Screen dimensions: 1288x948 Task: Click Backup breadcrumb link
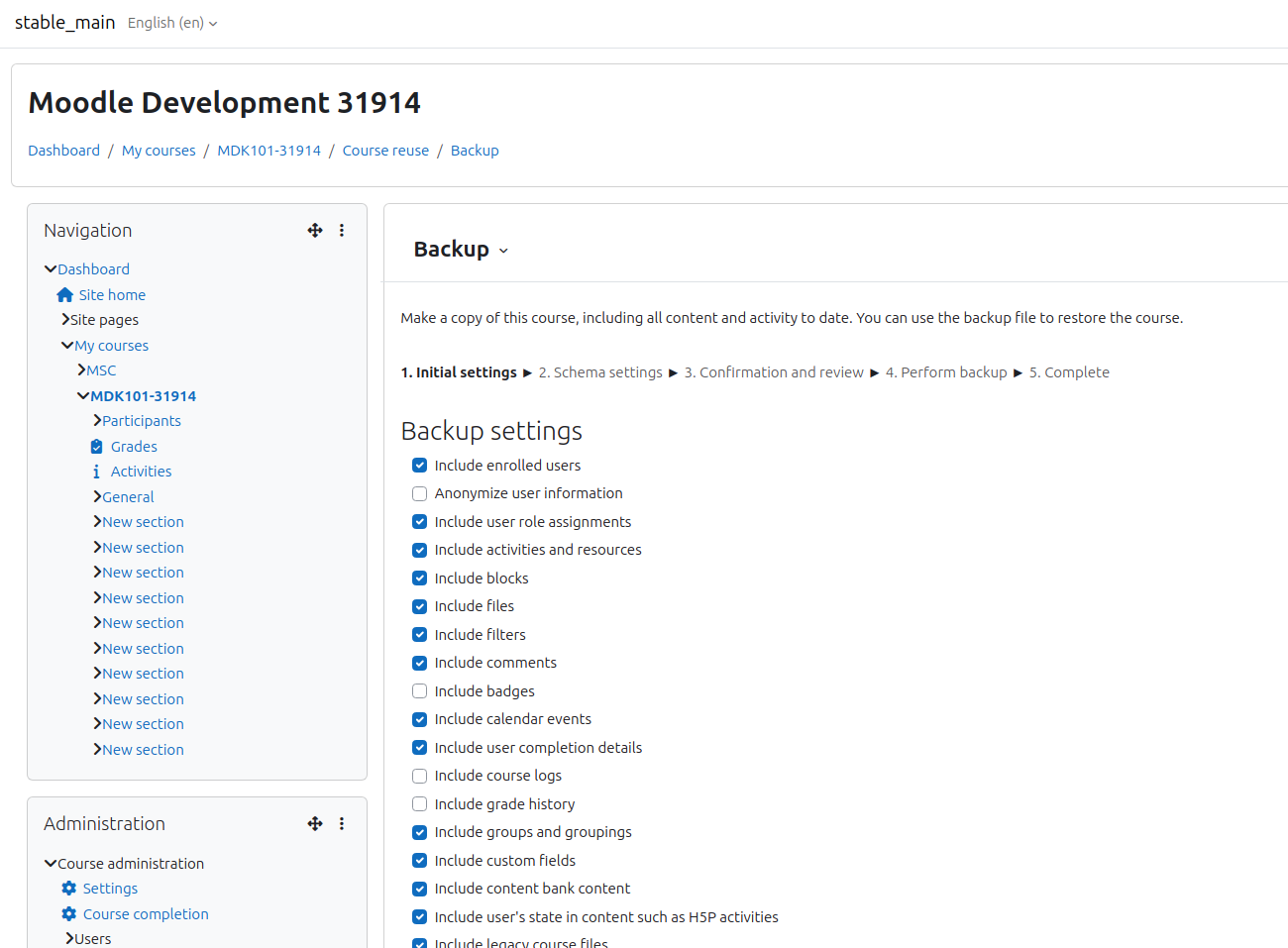point(475,151)
